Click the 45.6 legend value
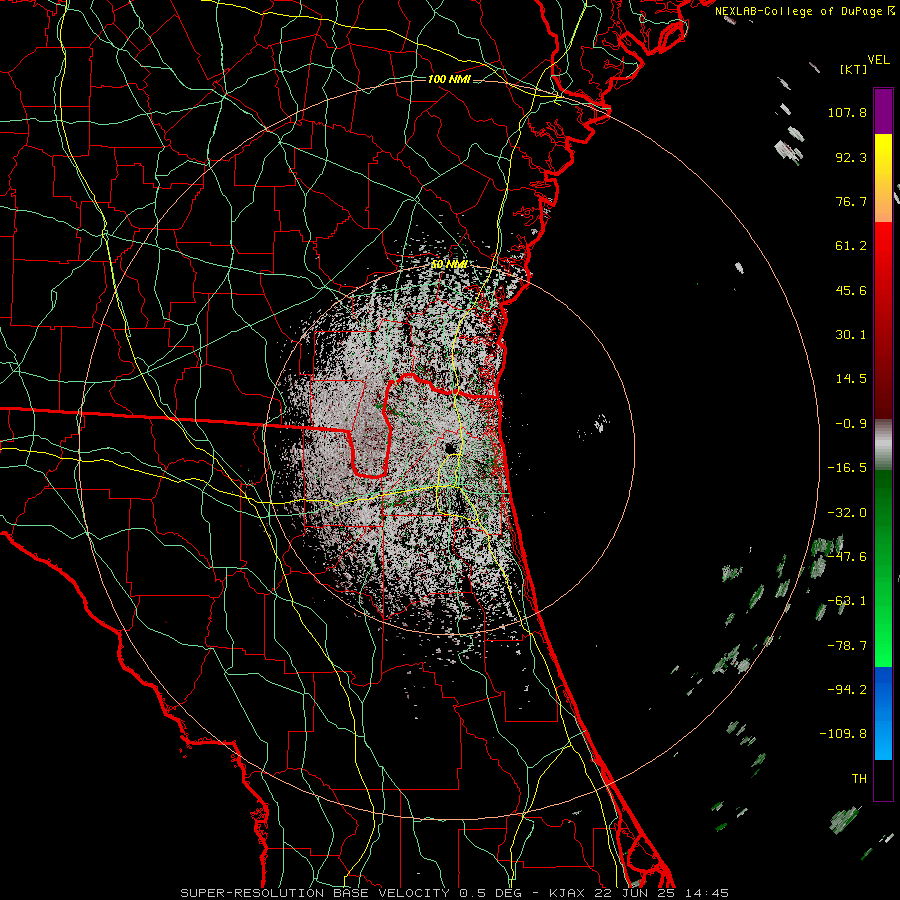Image resolution: width=900 pixels, height=900 pixels. pos(851,290)
